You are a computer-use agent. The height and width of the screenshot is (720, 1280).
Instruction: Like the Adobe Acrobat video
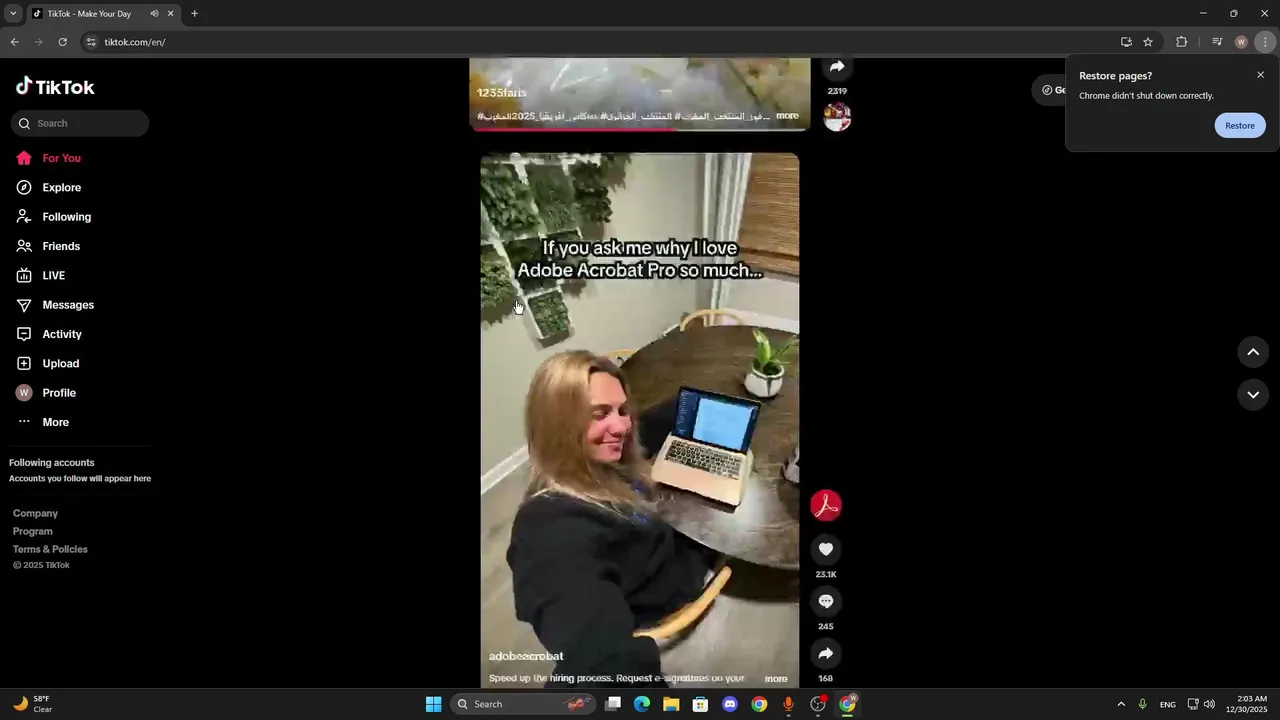[x=826, y=549]
